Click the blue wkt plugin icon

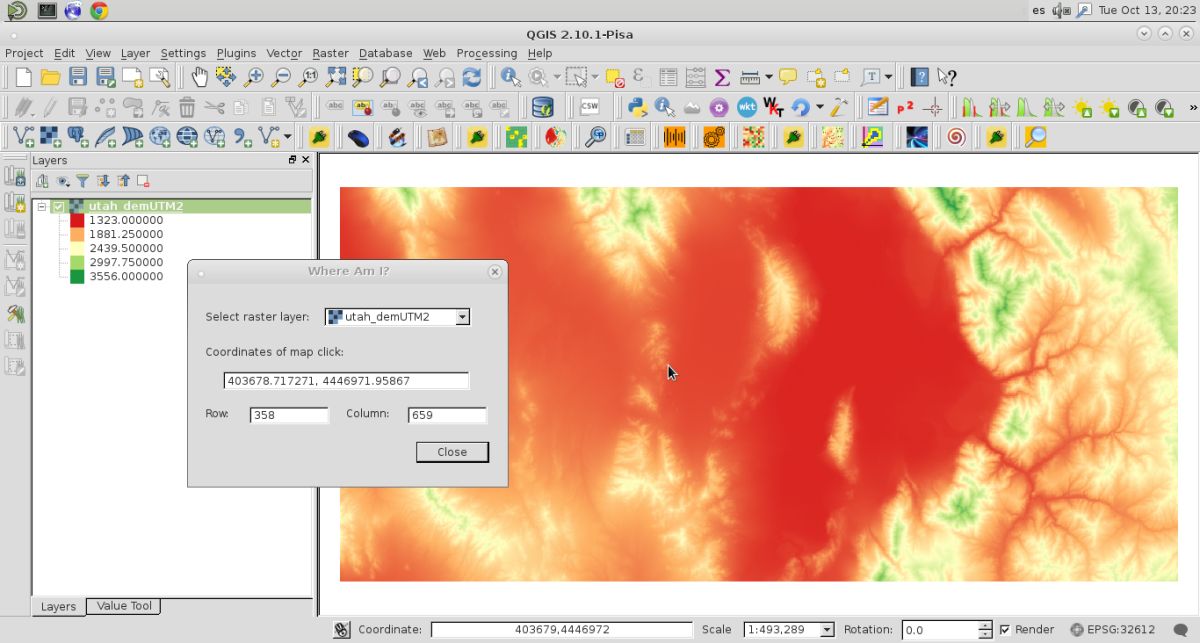(x=747, y=107)
